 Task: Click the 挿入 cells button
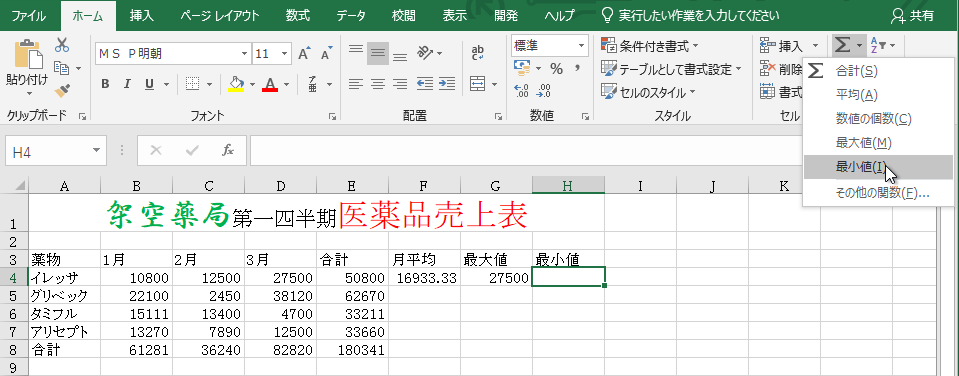788,45
